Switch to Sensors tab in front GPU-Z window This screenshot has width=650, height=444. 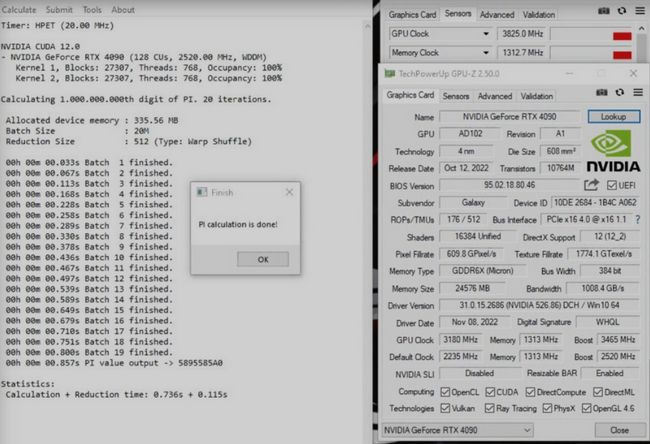pos(456,96)
